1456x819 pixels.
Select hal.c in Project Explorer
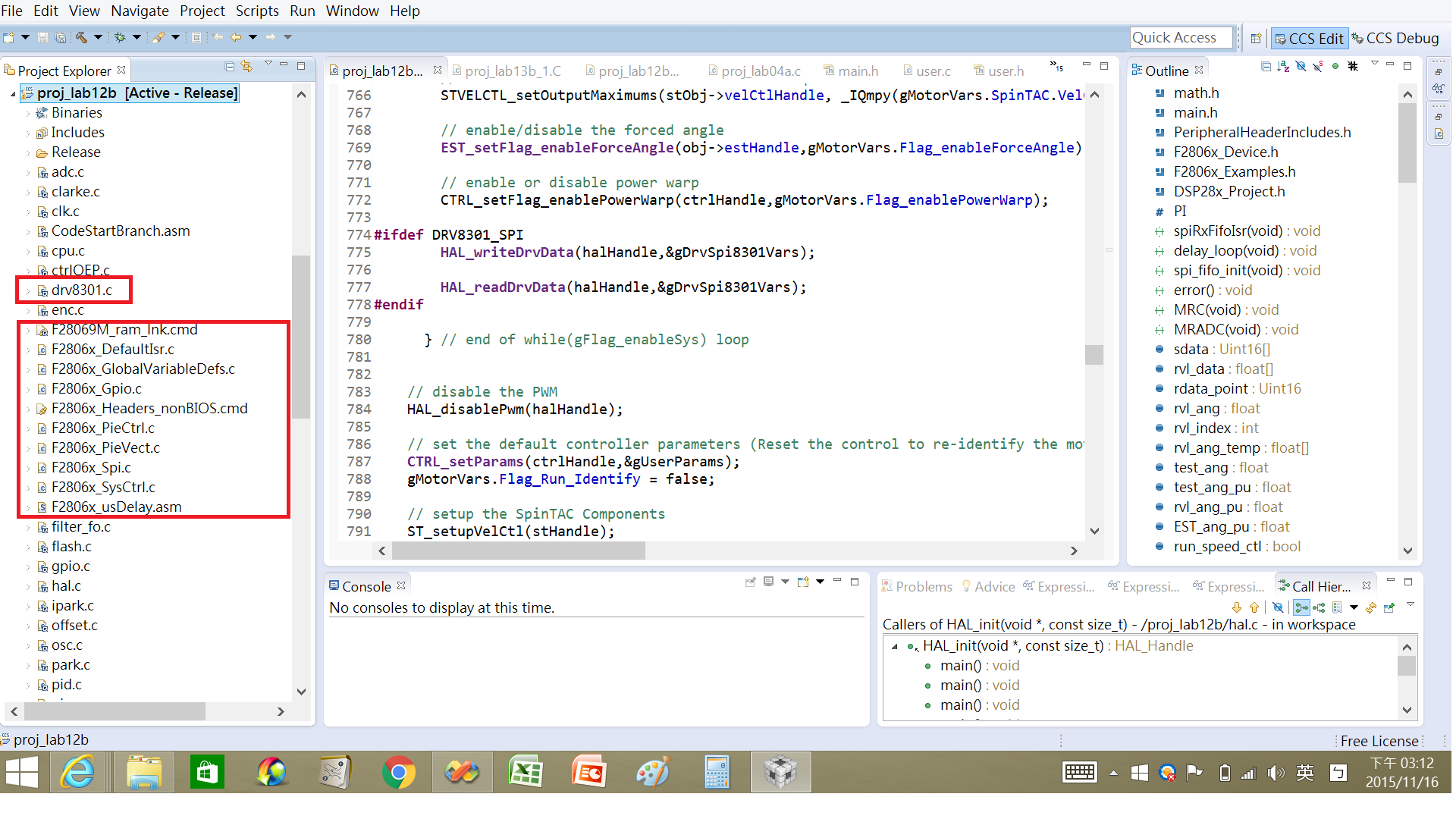pyautogui.click(x=66, y=585)
